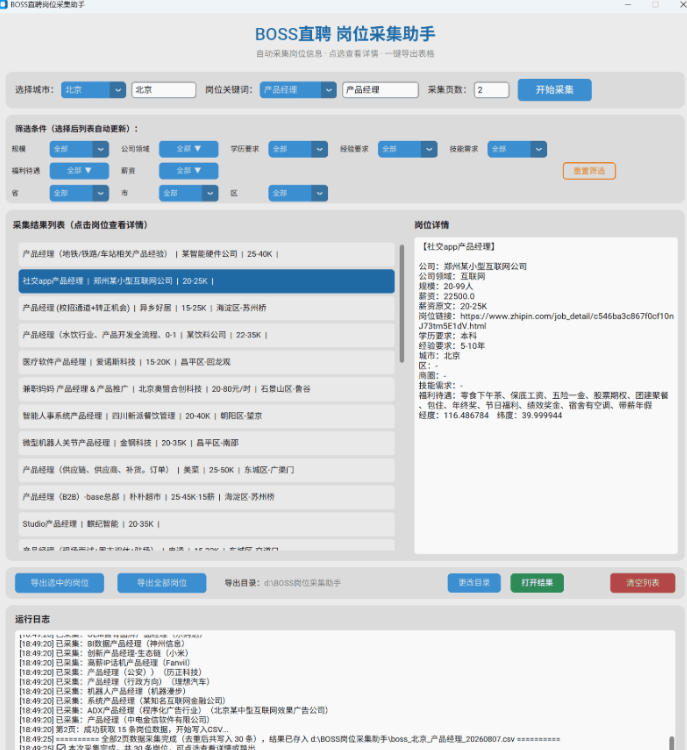Select the 某智能硬件公司 25-40K job row
This screenshot has height=750, width=687.
206,254
